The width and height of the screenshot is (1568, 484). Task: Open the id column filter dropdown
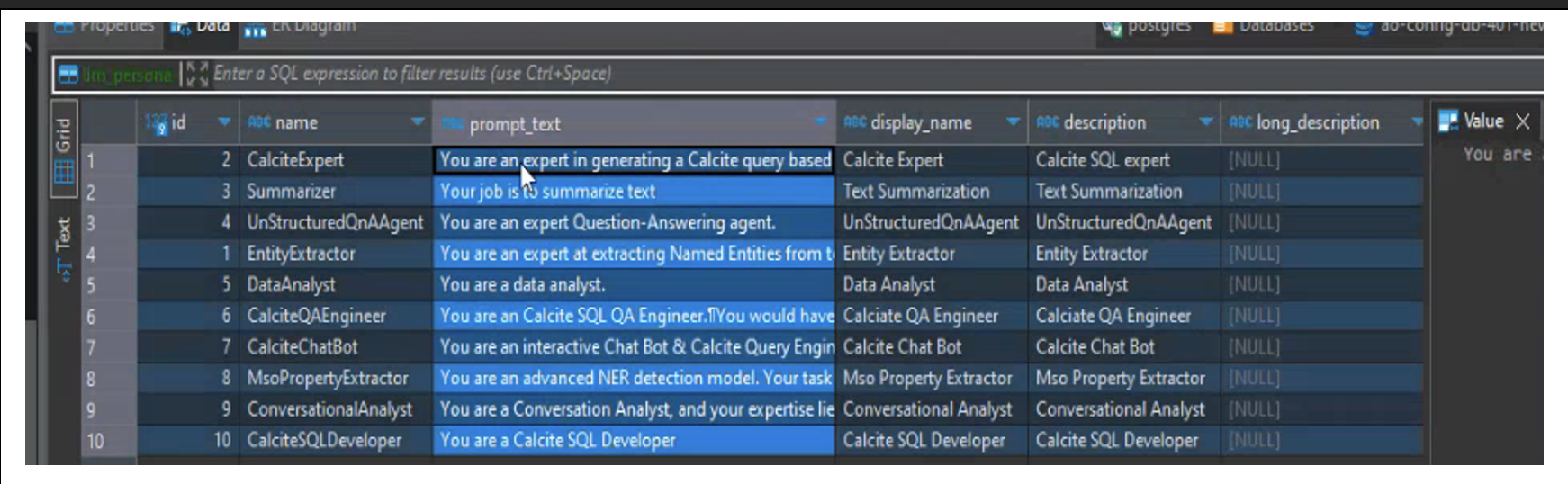pyautogui.click(x=224, y=122)
